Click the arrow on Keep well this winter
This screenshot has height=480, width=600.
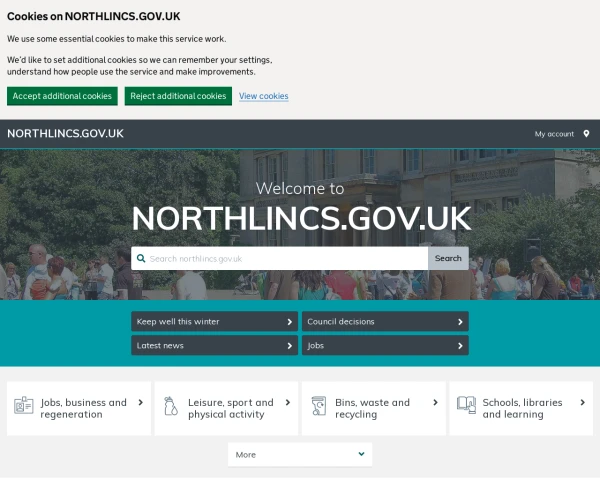[x=290, y=322]
